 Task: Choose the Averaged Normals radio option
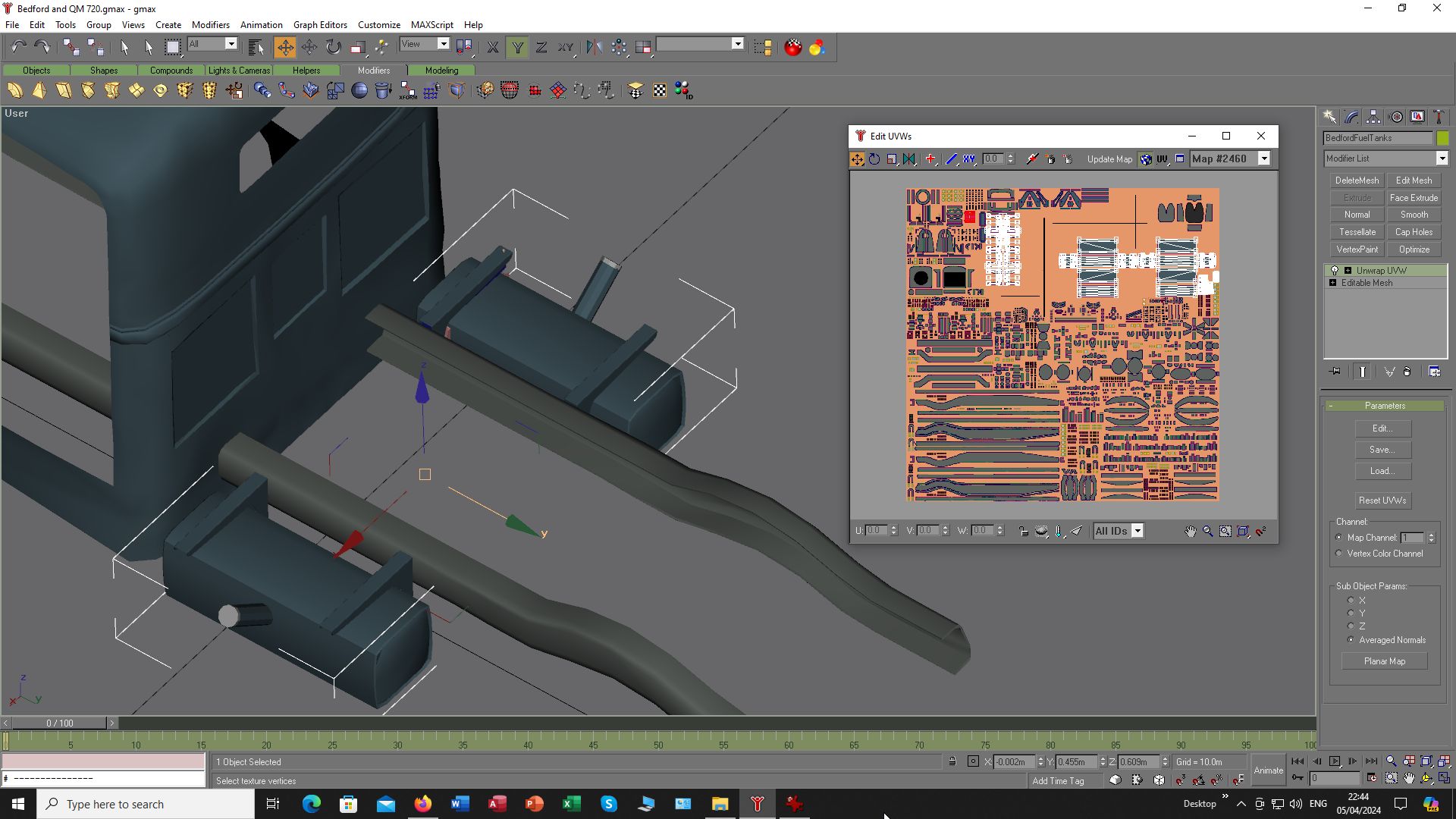pyautogui.click(x=1351, y=640)
